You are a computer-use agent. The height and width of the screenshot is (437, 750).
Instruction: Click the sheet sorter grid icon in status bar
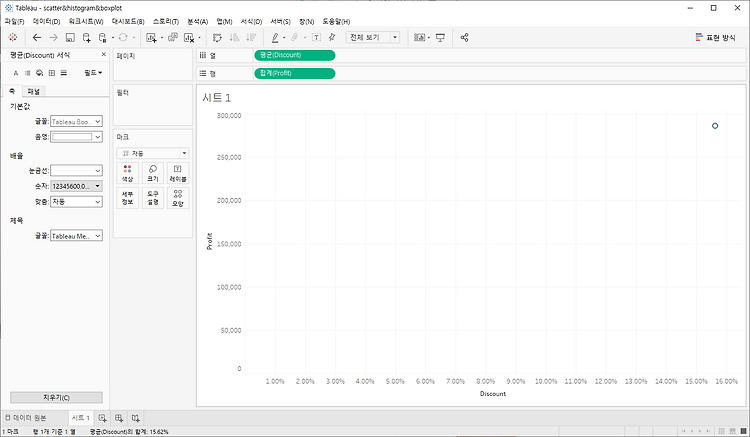tap(722, 431)
